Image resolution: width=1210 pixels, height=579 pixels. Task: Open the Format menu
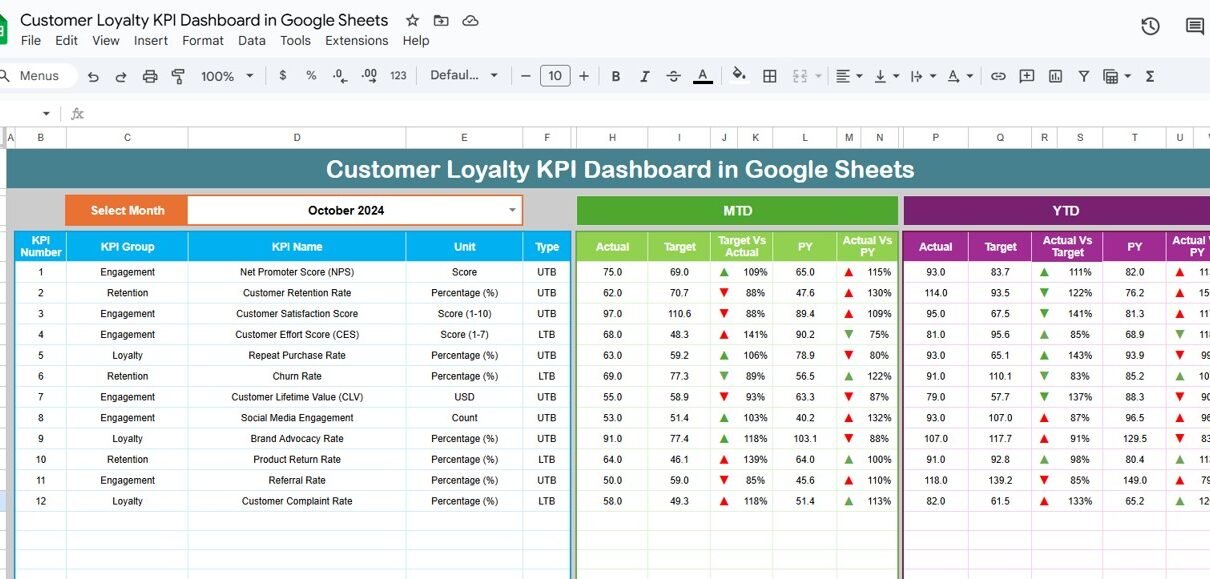click(x=203, y=41)
